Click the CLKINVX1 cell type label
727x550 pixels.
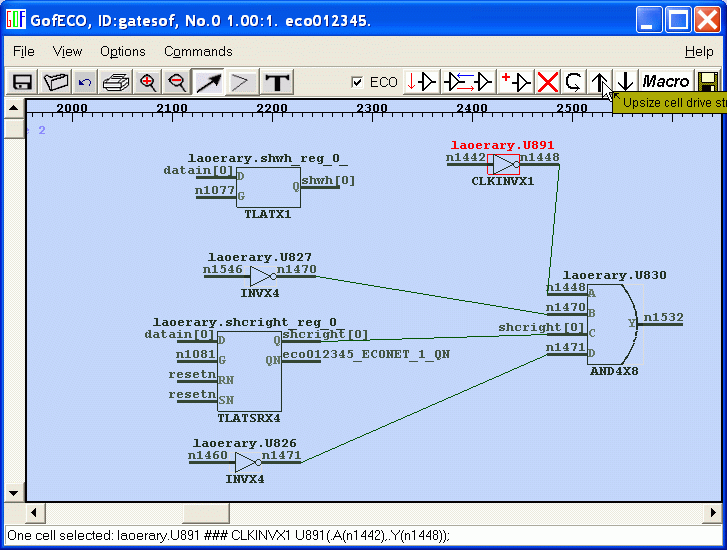tap(503, 181)
